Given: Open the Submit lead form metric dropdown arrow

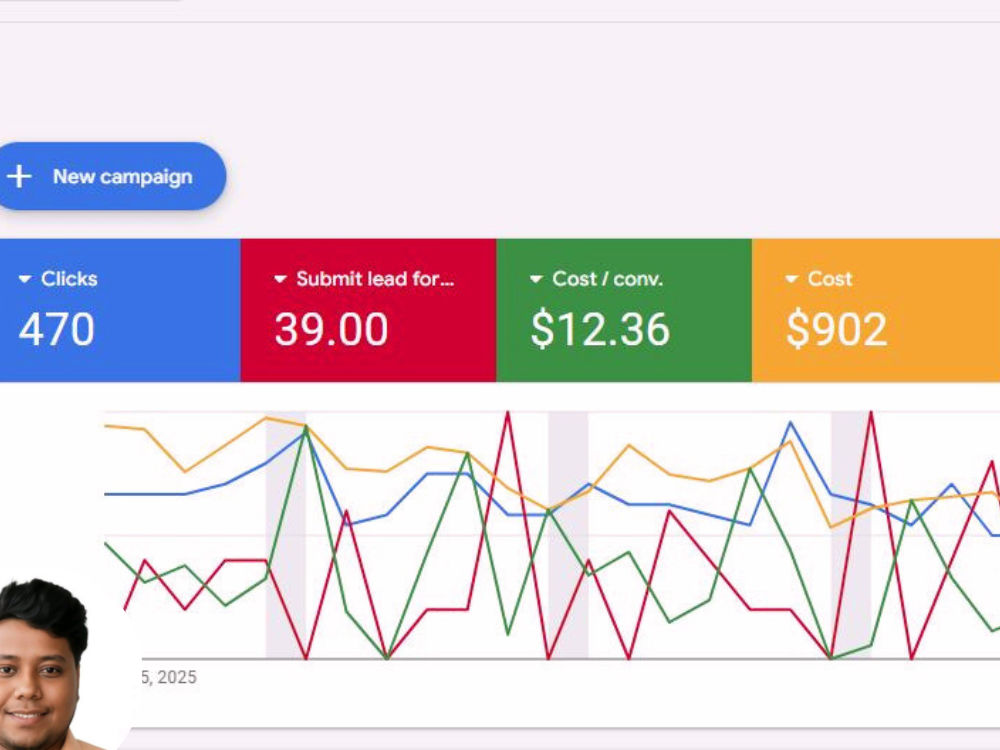Looking at the screenshot, I should point(280,279).
